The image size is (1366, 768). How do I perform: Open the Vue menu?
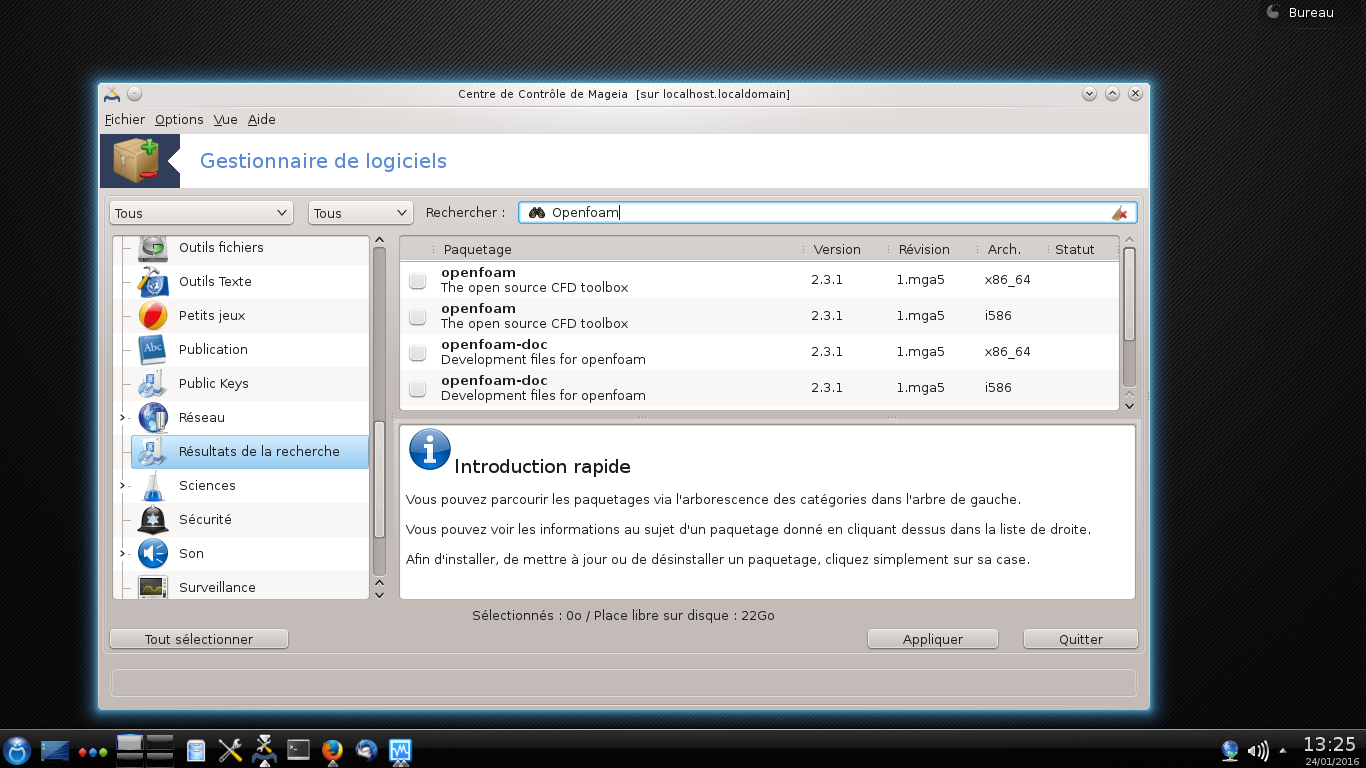click(x=225, y=119)
